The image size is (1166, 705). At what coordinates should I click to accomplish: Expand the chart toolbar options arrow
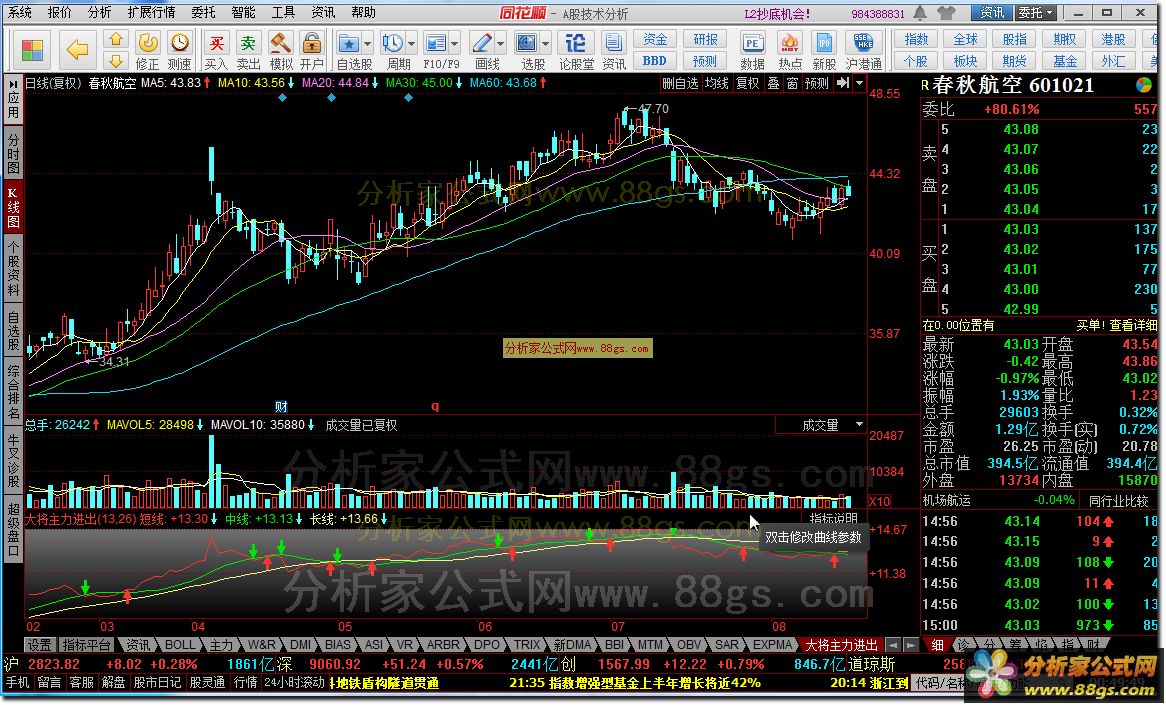point(859,83)
